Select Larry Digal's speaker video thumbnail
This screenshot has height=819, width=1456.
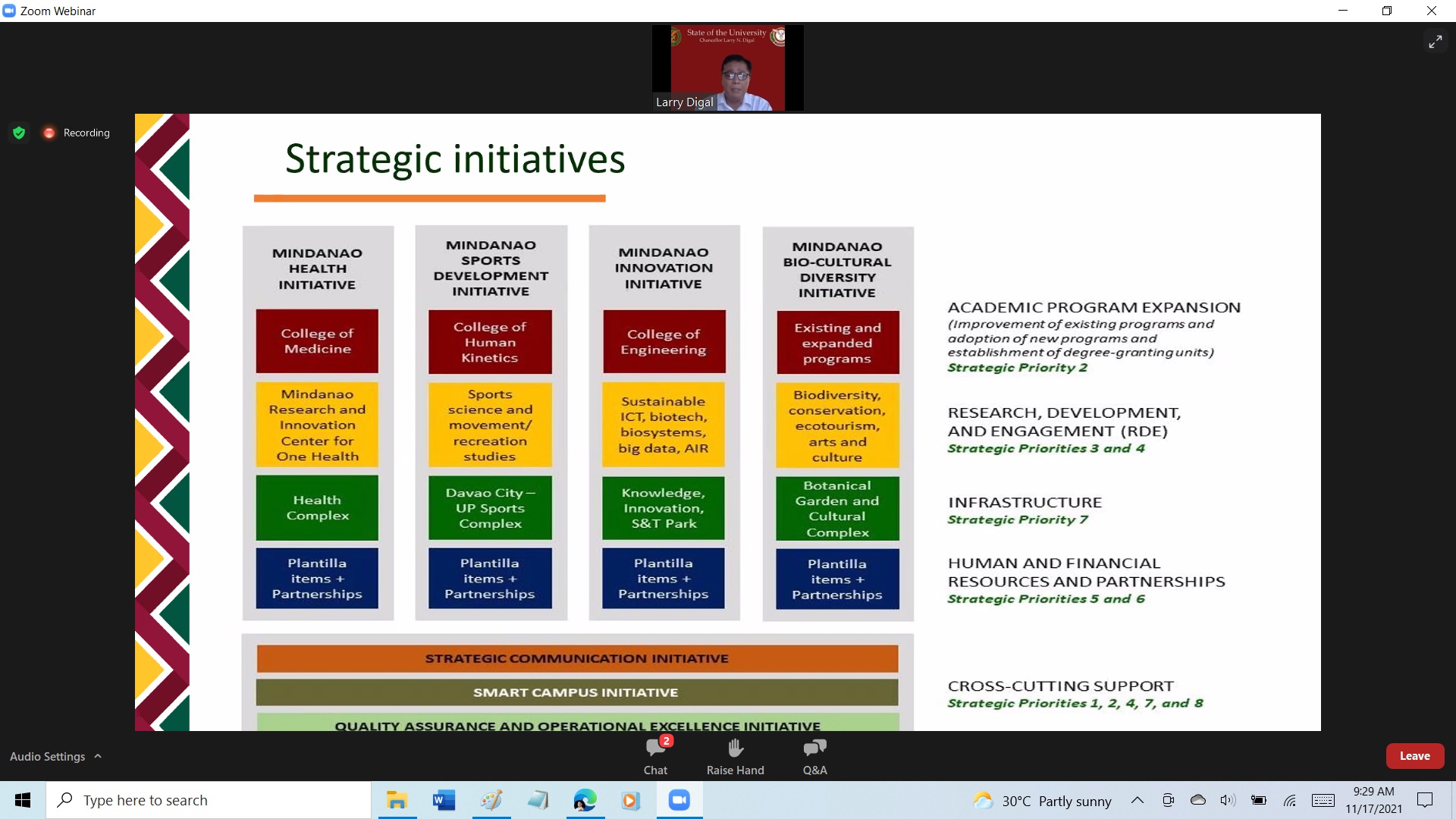click(x=727, y=68)
